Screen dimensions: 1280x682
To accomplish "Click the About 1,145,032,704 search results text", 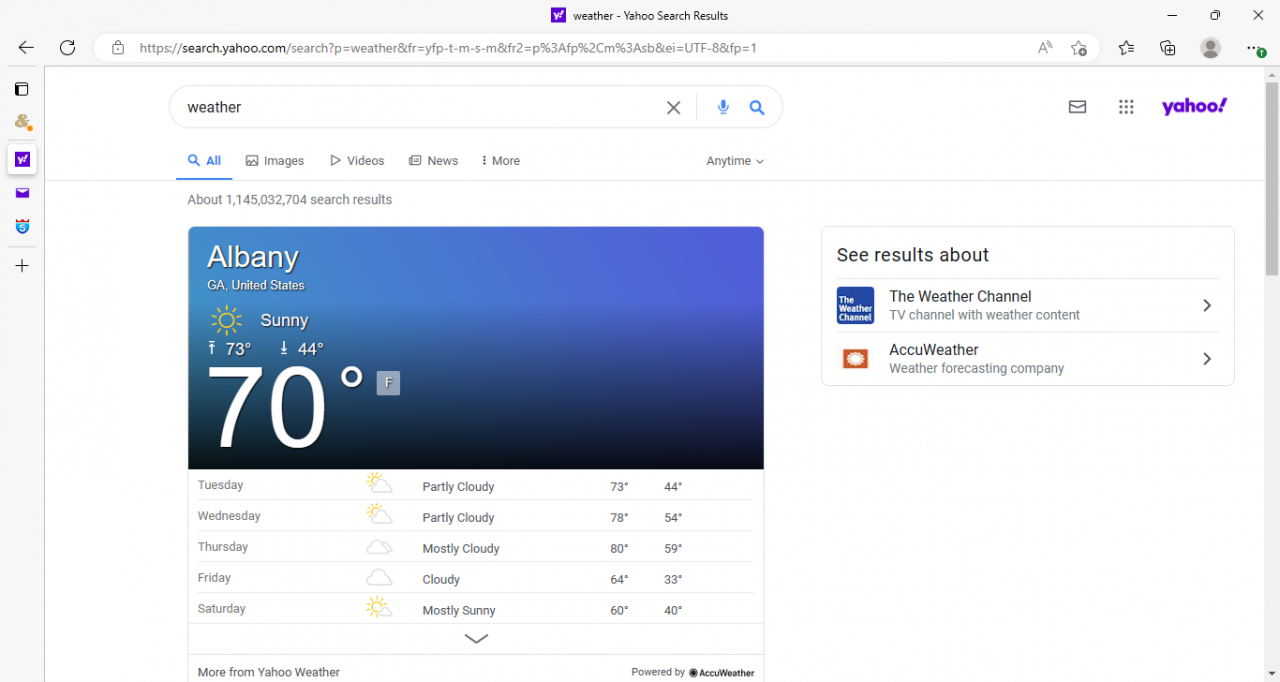I will [289, 200].
